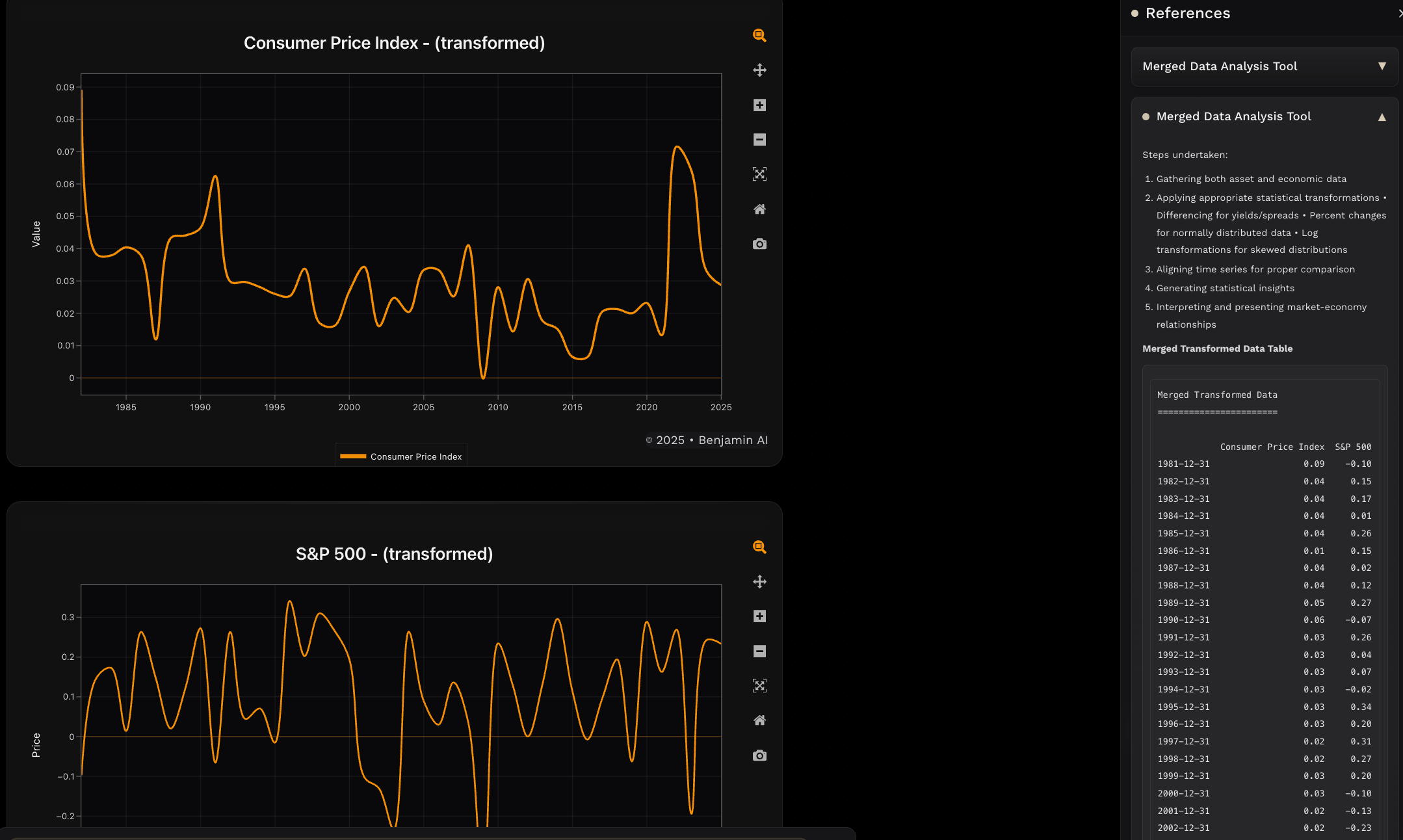Screen dimensions: 1403x840
Task: Click autoscale icon on CPI chart
Action: 759,174
